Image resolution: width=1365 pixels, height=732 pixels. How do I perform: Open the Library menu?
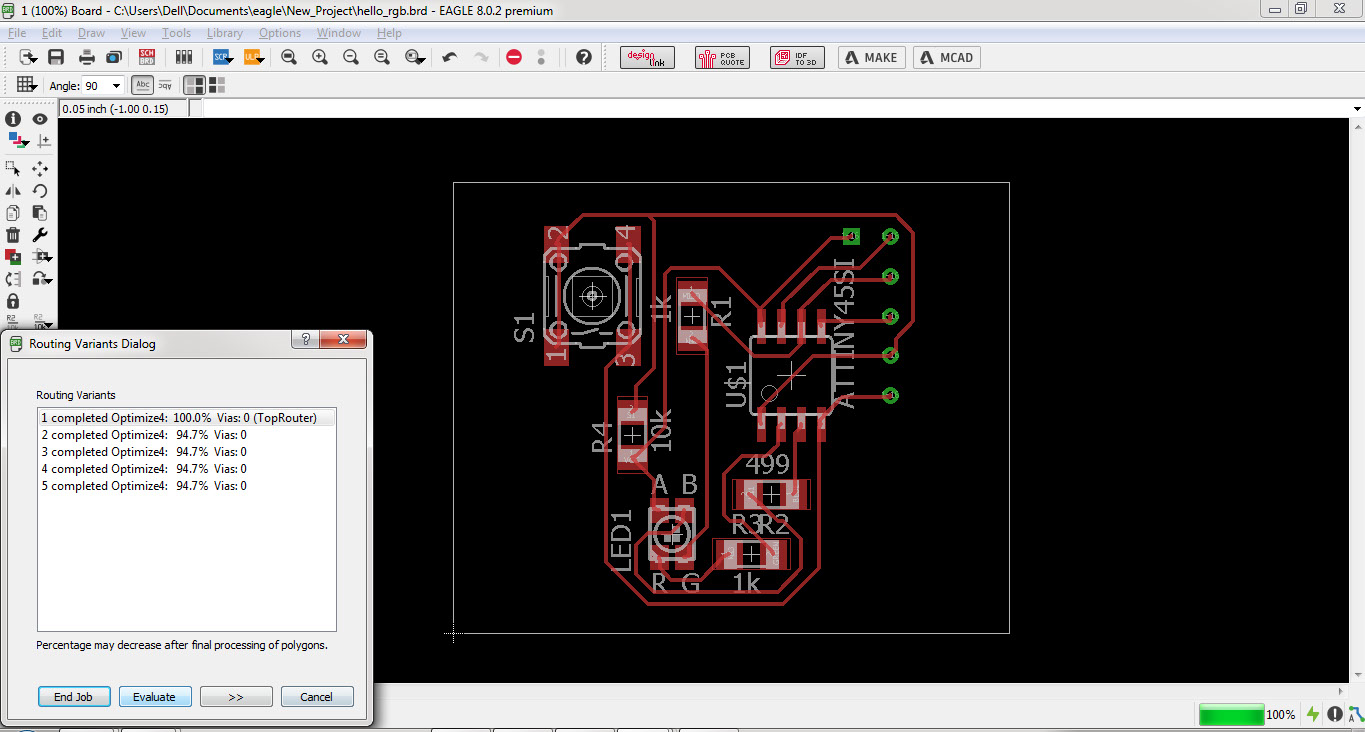click(x=224, y=33)
